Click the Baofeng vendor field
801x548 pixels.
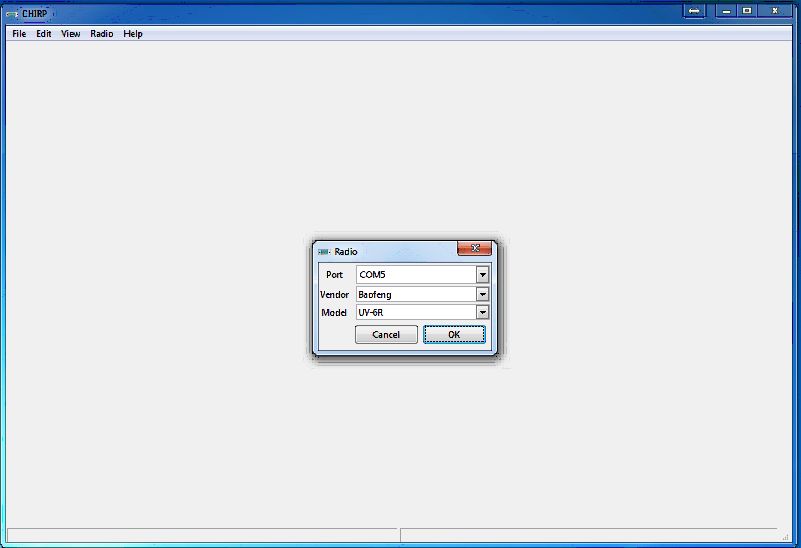click(x=416, y=294)
